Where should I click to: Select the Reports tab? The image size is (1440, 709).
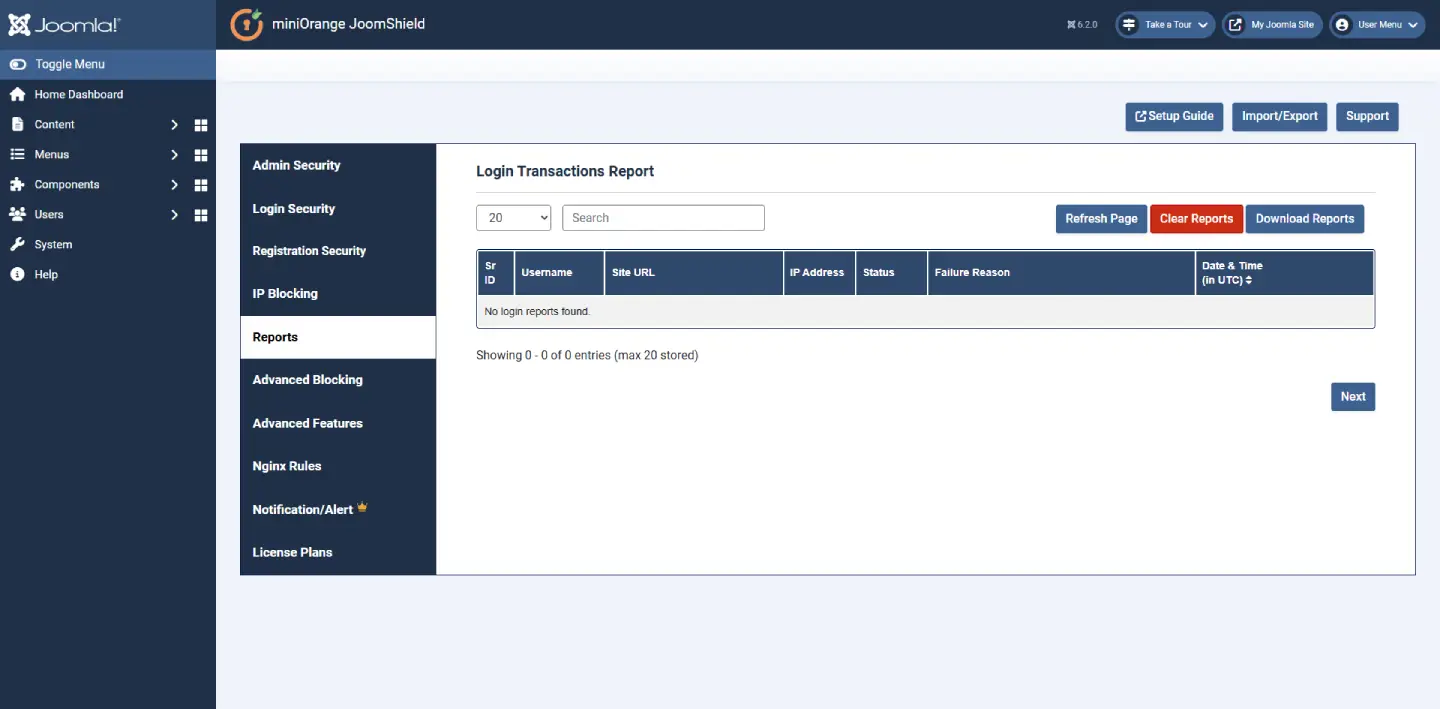pyautogui.click(x=338, y=337)
